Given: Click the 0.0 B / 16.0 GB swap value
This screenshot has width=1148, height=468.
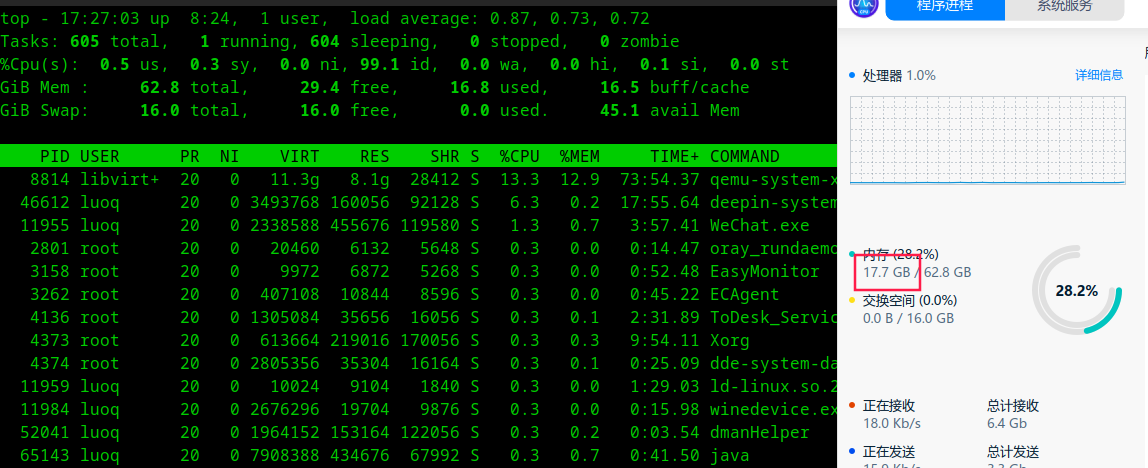Looking at the screenshot, I should 909,319.
